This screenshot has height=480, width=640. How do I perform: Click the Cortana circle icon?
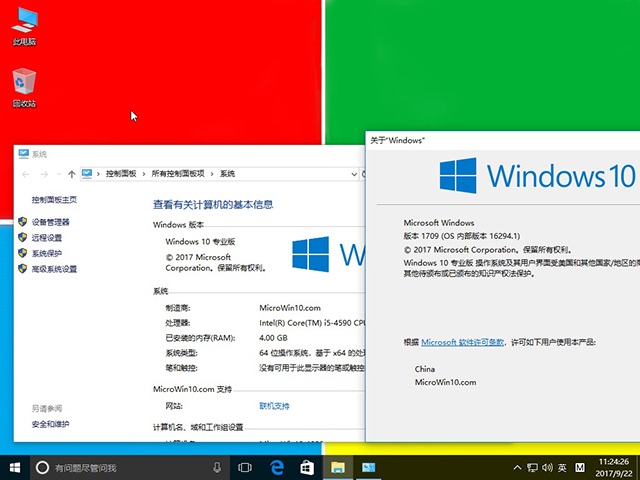[x=42, y=467]
